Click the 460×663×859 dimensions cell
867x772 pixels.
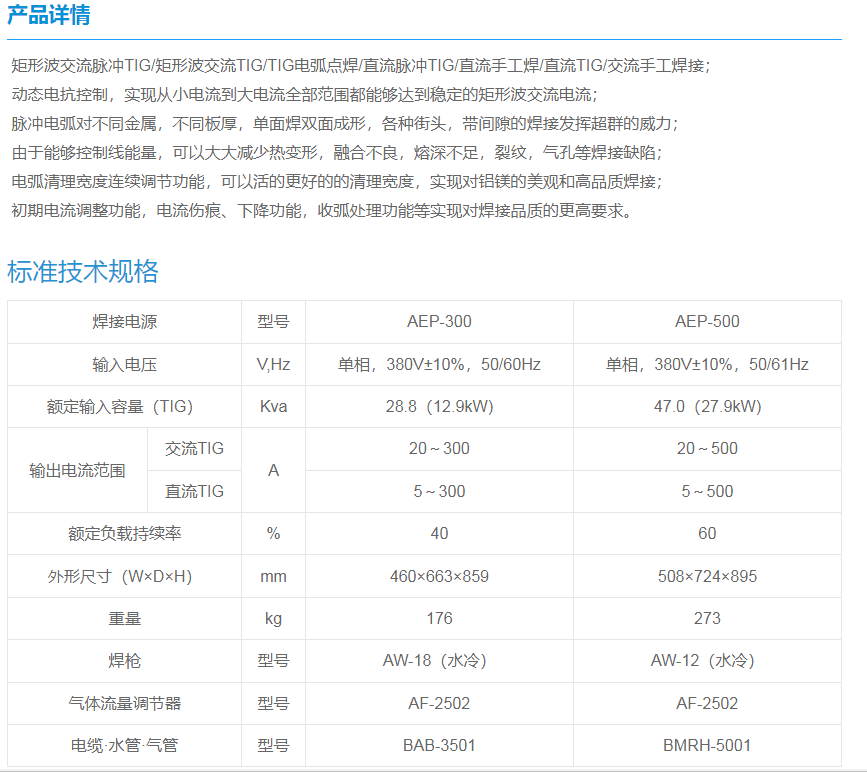click(x=439, y=576)
